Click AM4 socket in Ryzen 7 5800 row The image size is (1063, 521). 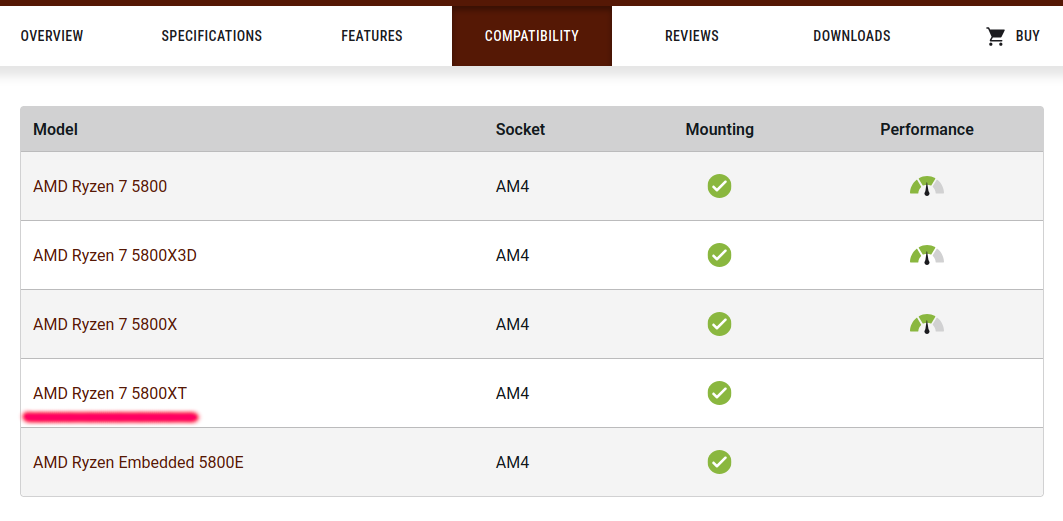point(512,186)
